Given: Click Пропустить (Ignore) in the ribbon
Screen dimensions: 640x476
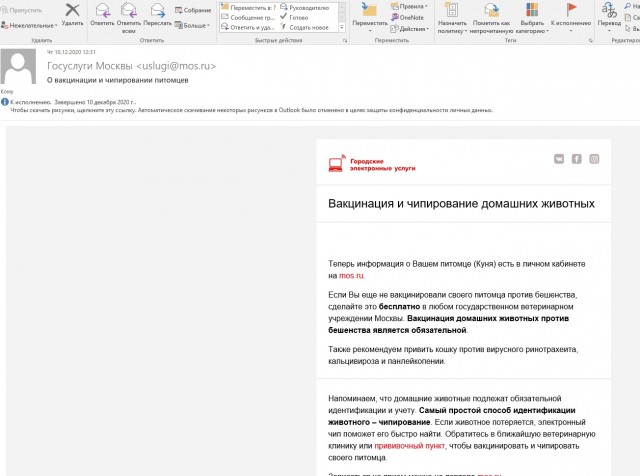Looking at the screenshot, I should 21,10.
